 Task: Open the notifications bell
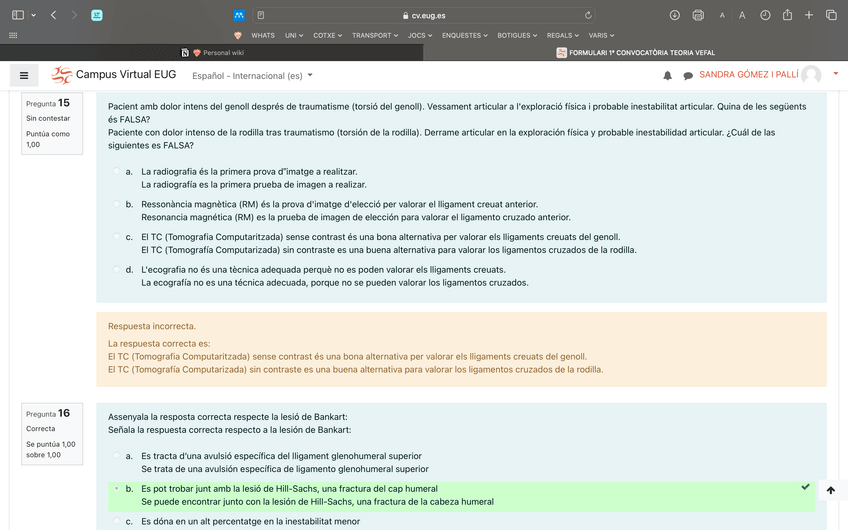[668, 76]
